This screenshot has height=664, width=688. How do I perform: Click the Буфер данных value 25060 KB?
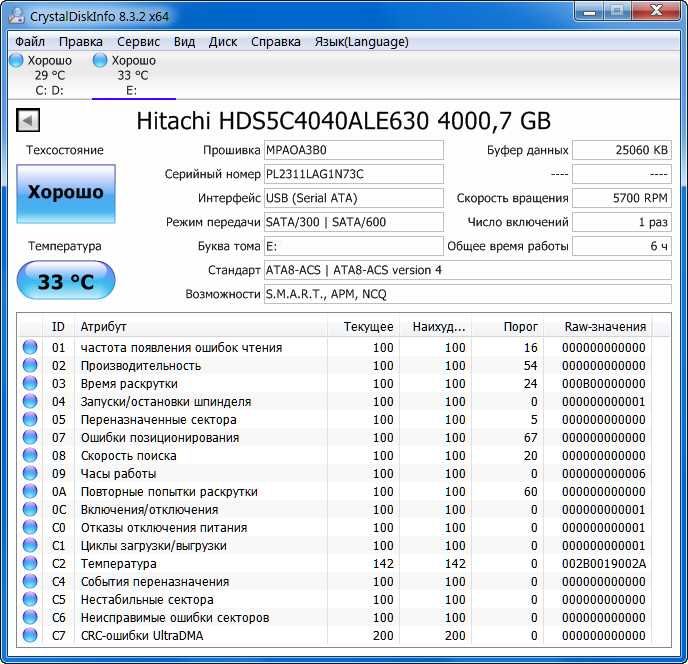622,150
